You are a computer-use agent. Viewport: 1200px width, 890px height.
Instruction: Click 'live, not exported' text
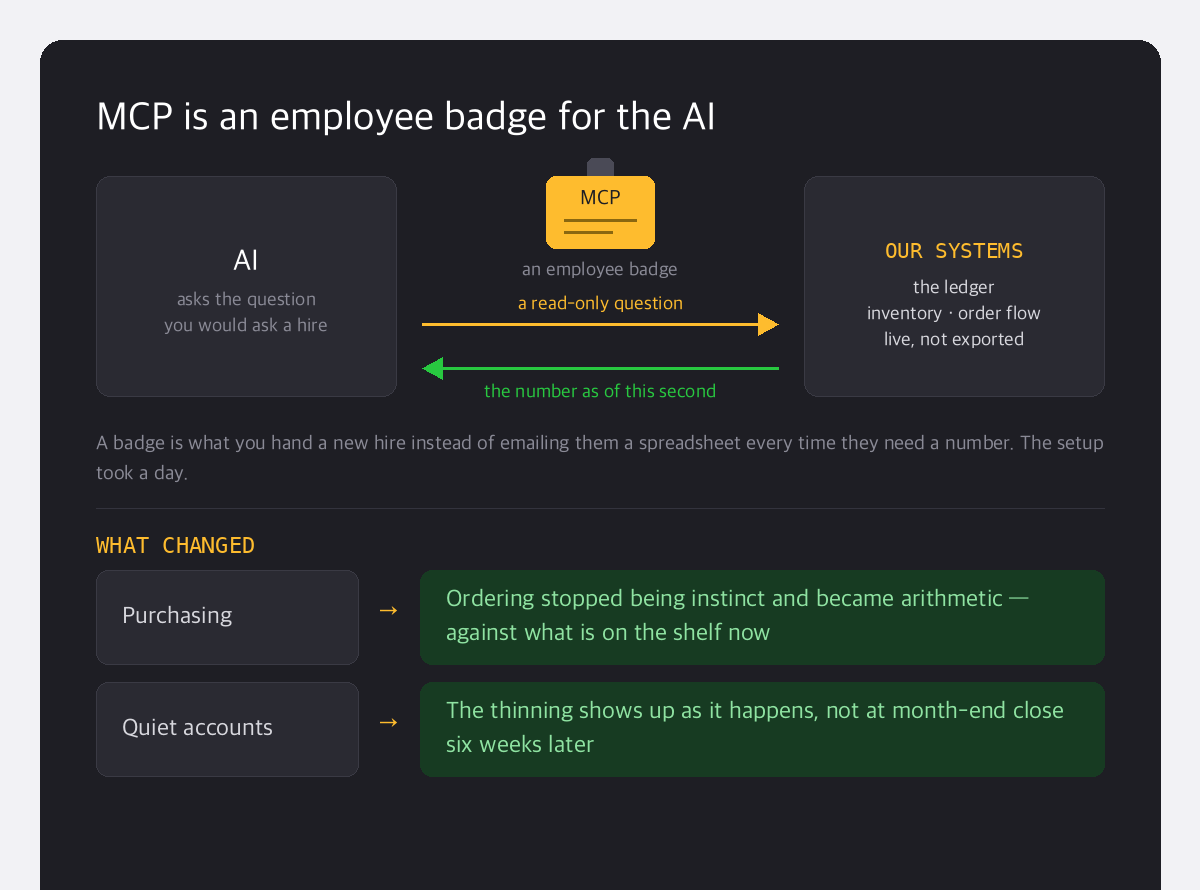[954, 339]
